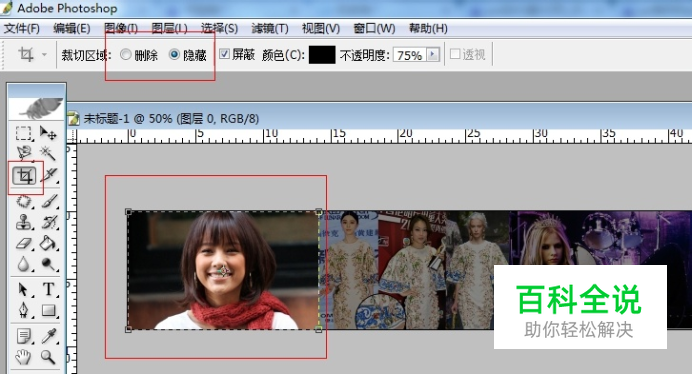Open the 窗口(W) menu
This screenshot has height=374, width=692.
click(374, 29)
